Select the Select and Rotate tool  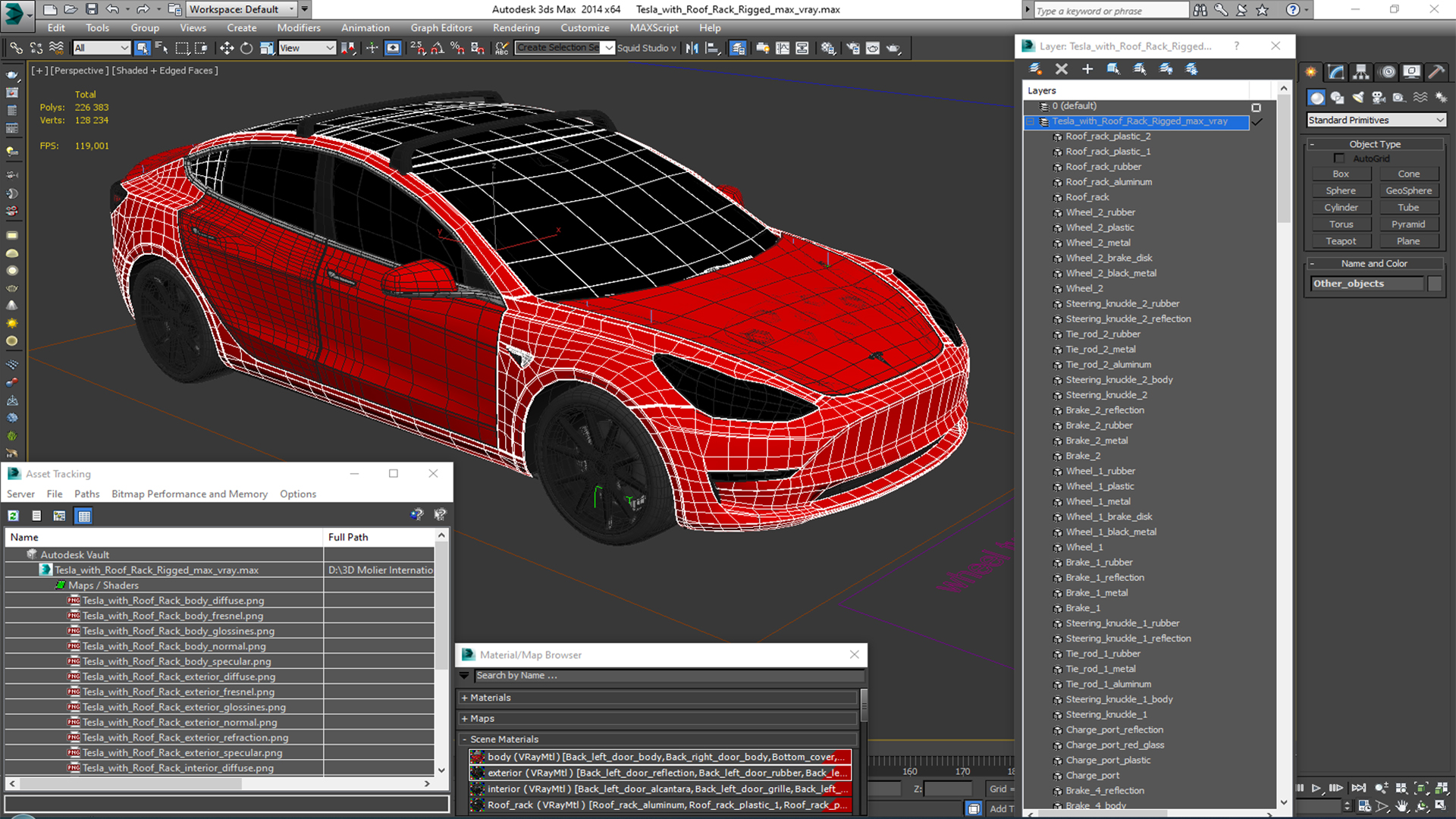tap(246, 48)
